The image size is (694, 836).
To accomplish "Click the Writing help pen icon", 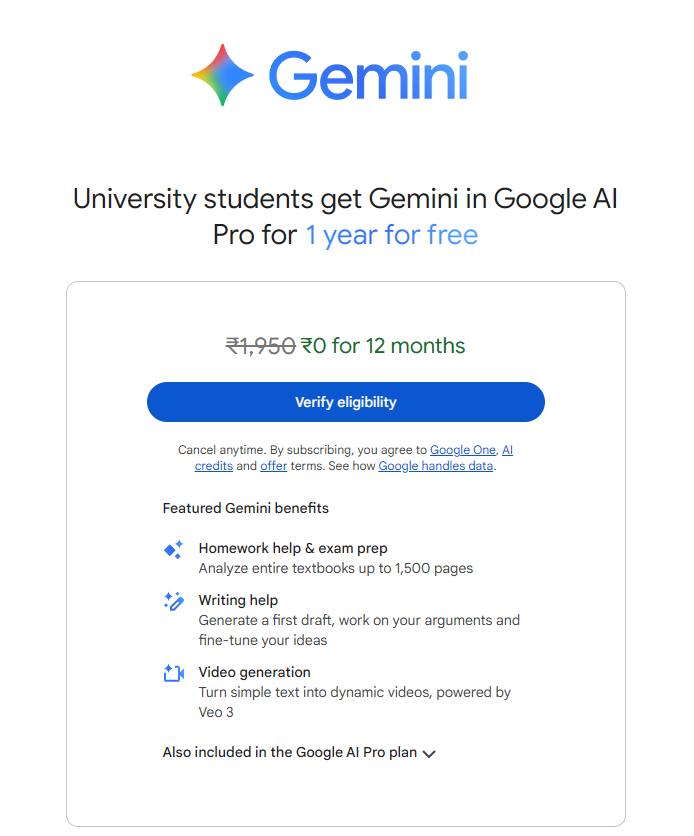I will pos(173,601).
